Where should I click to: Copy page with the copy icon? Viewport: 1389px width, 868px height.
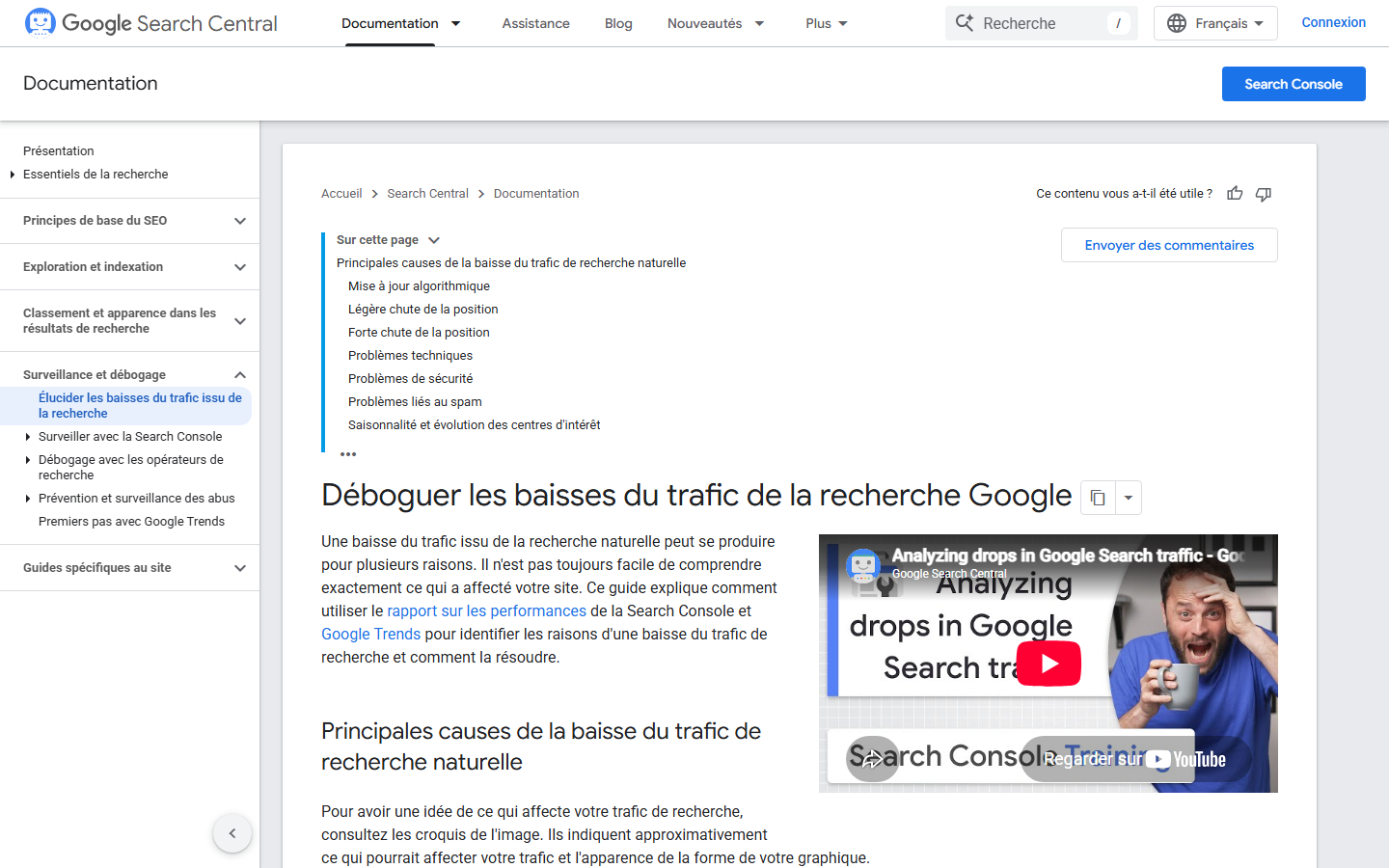(x=1098, y=498)
